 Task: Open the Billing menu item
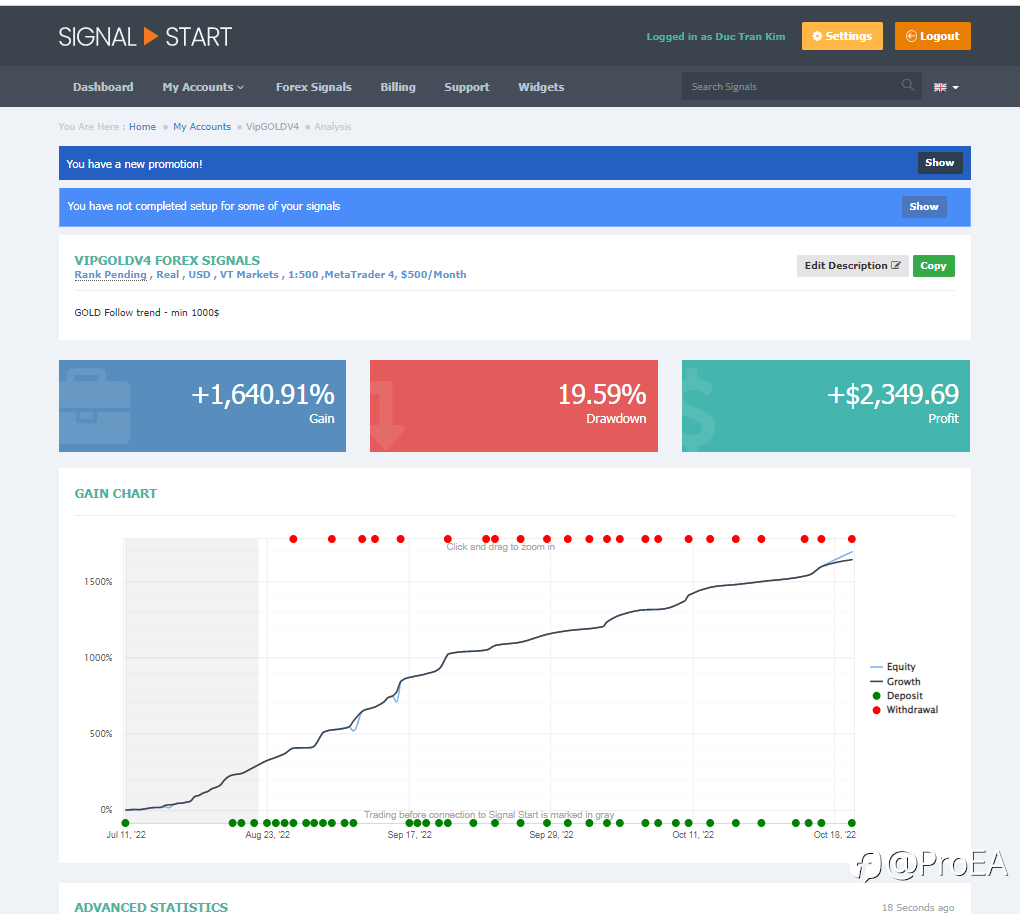(x=397, y=87)
